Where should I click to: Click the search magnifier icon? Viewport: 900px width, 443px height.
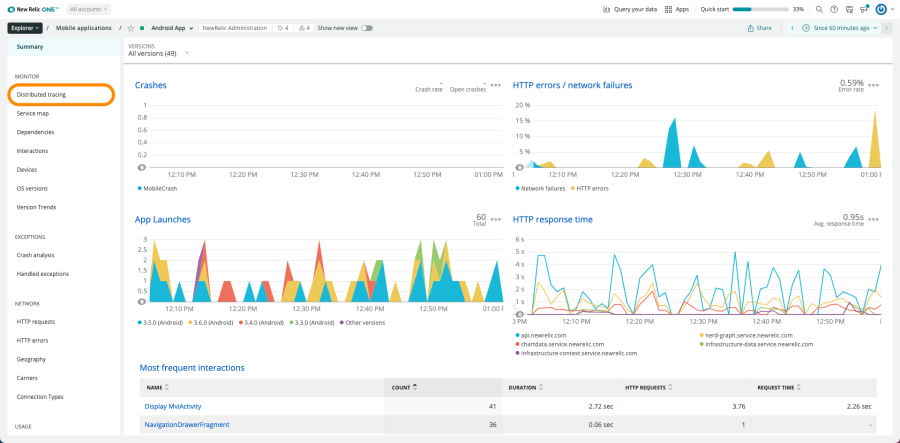pyautogui.click(x=819, y=9)
